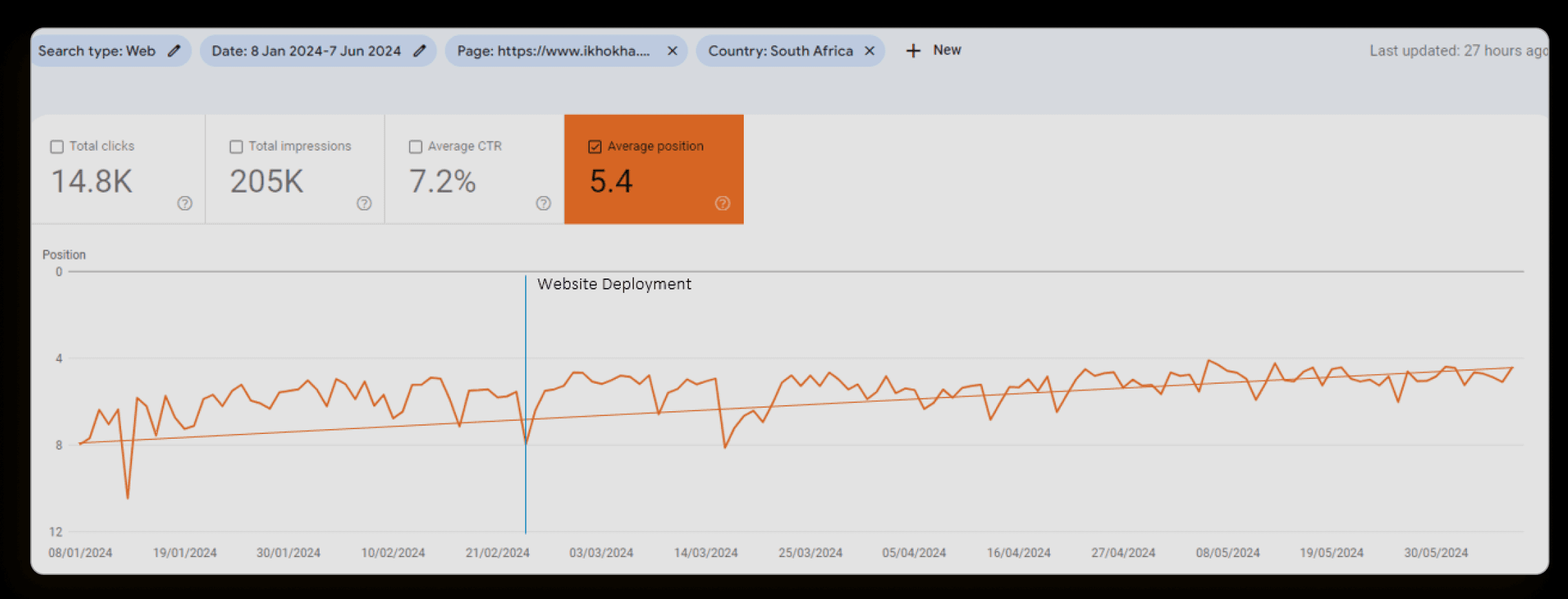Remove the Country: South Africa filter X
The image size is (1568, 599).
[x=870, y=51]
